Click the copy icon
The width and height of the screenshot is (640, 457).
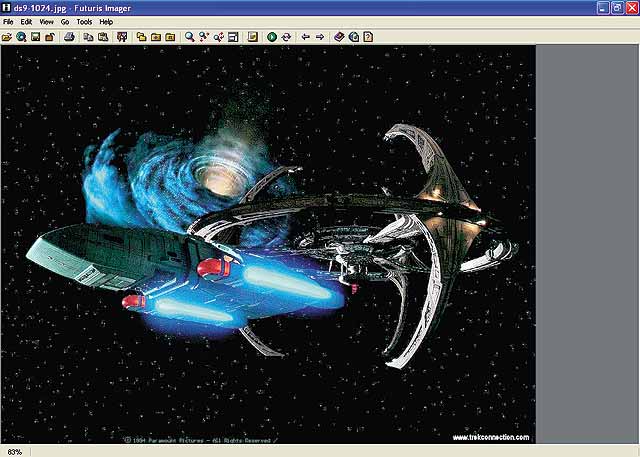88,37
